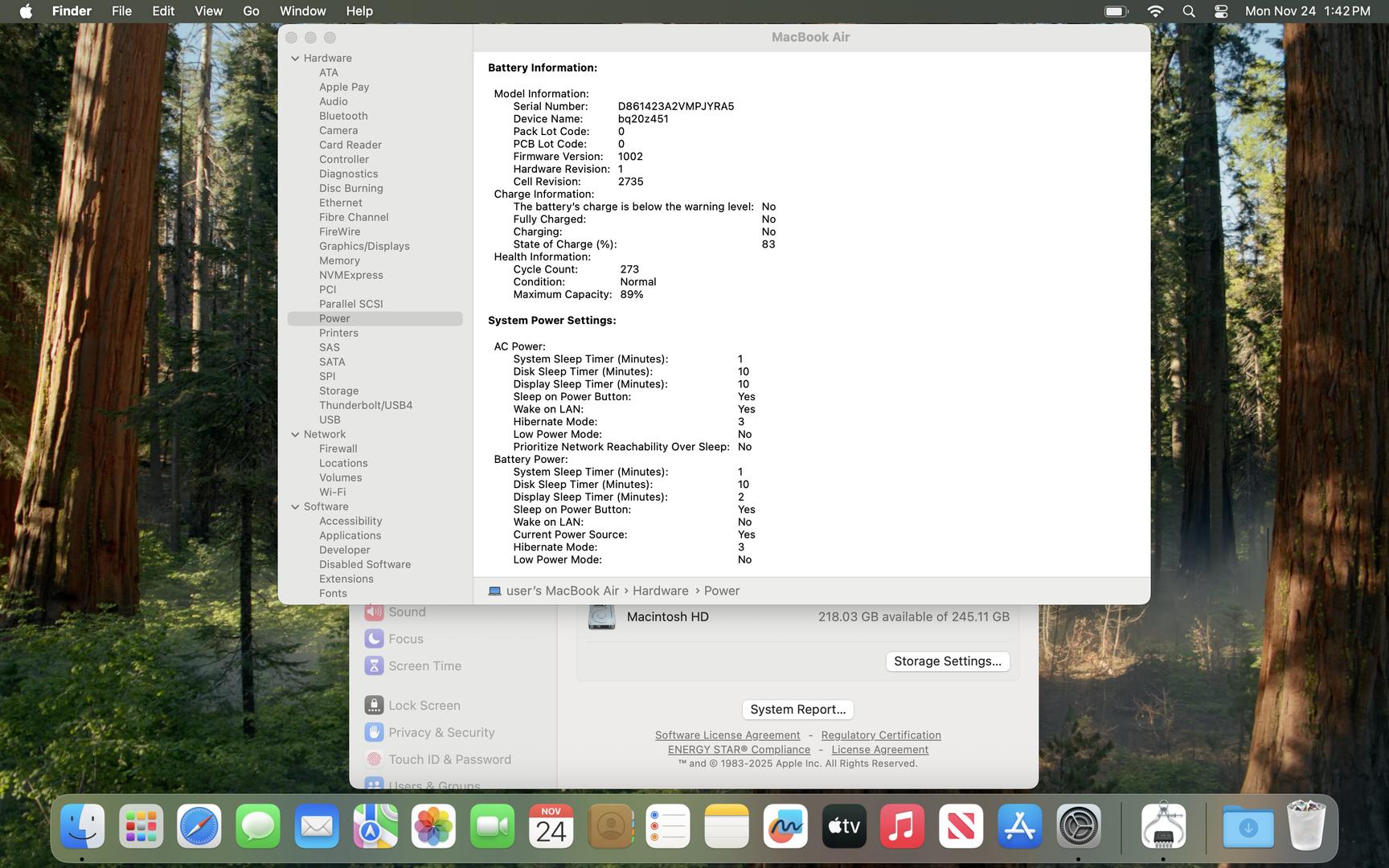The height and width of the screenshot is (868, 1389).
Task: Collapse the Hardware section
Action: tap(295, 59)
